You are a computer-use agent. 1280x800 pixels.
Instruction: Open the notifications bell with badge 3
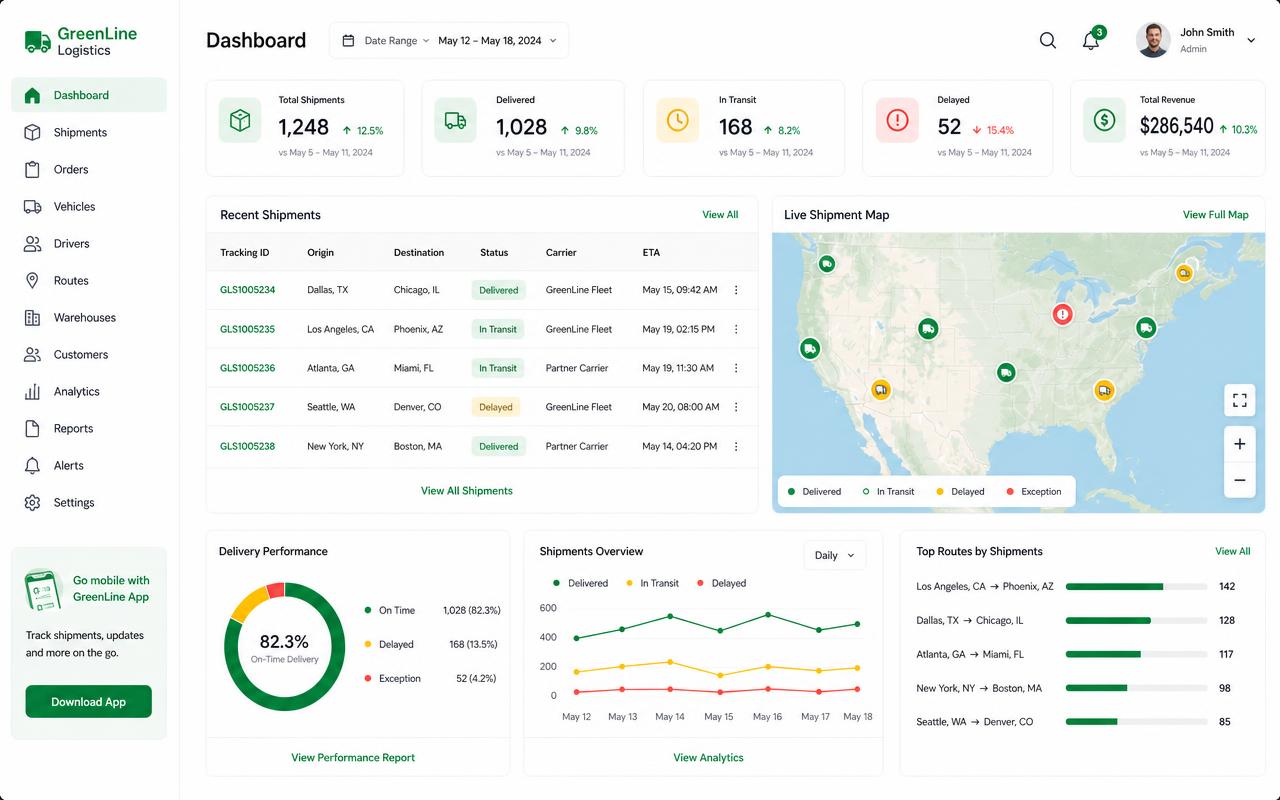[1092, 40]
